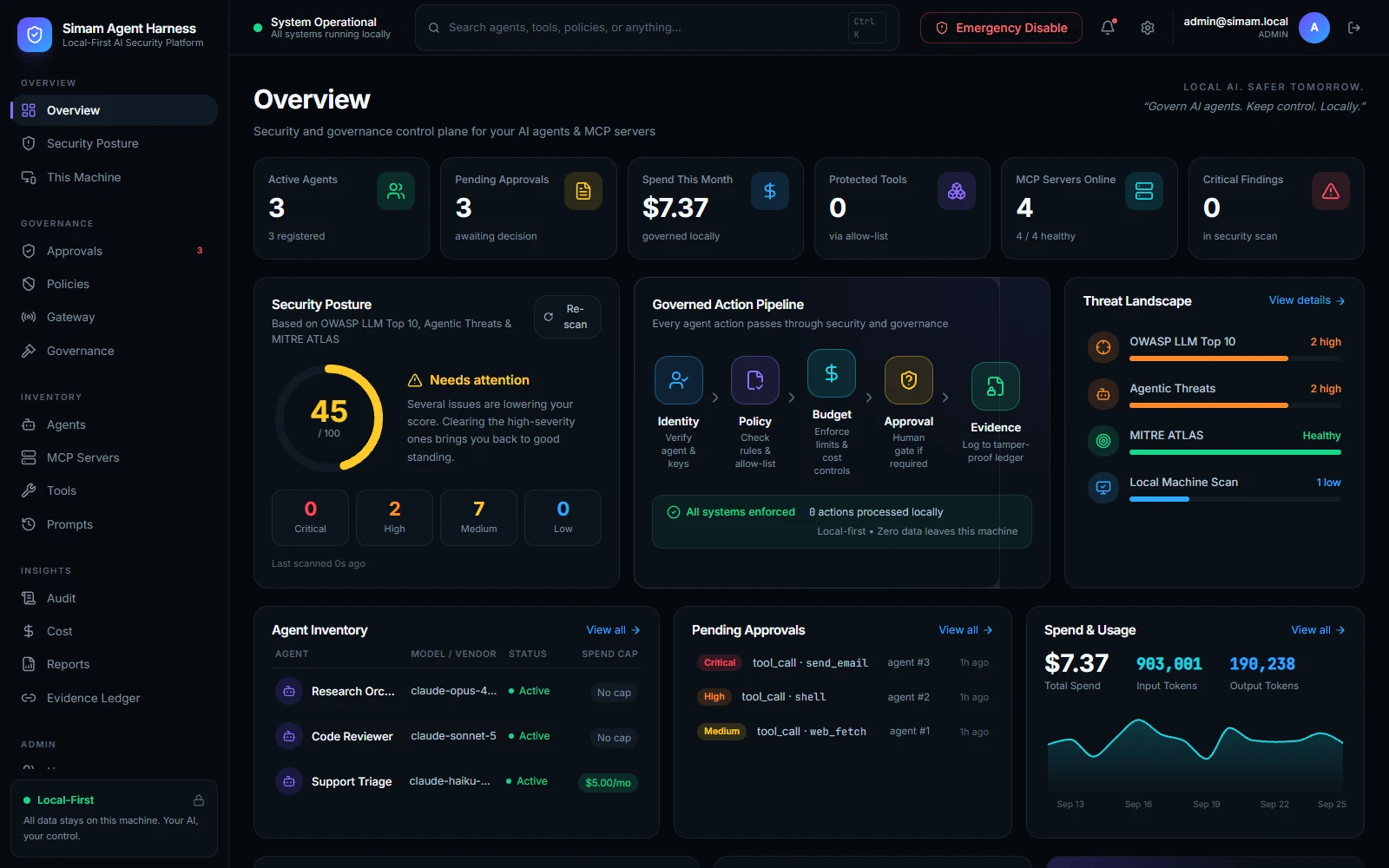
Task: Open View details in Threat Landscape
Action: pos(1307,300)
